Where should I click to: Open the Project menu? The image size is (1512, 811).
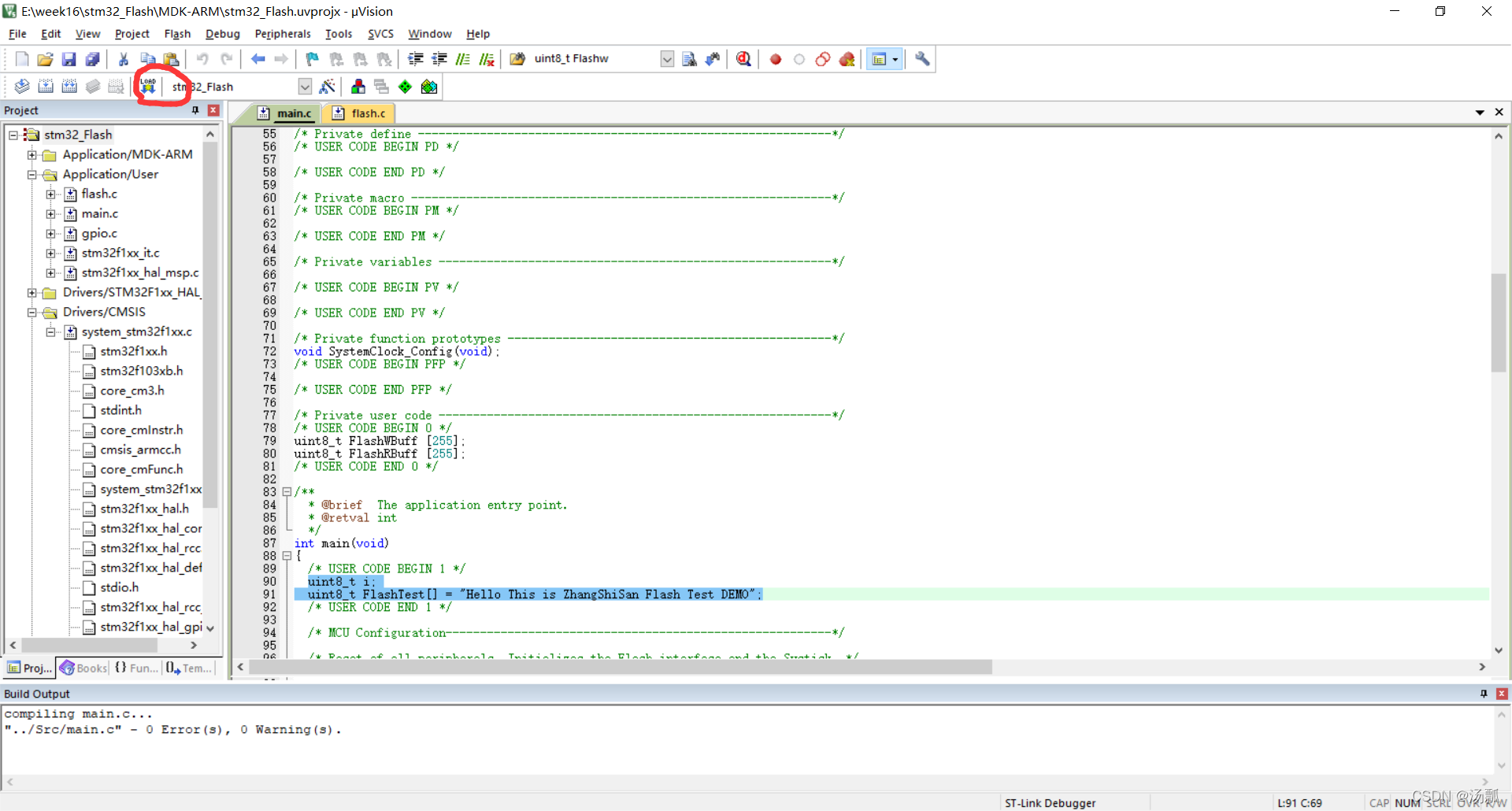tap(132, 34)
